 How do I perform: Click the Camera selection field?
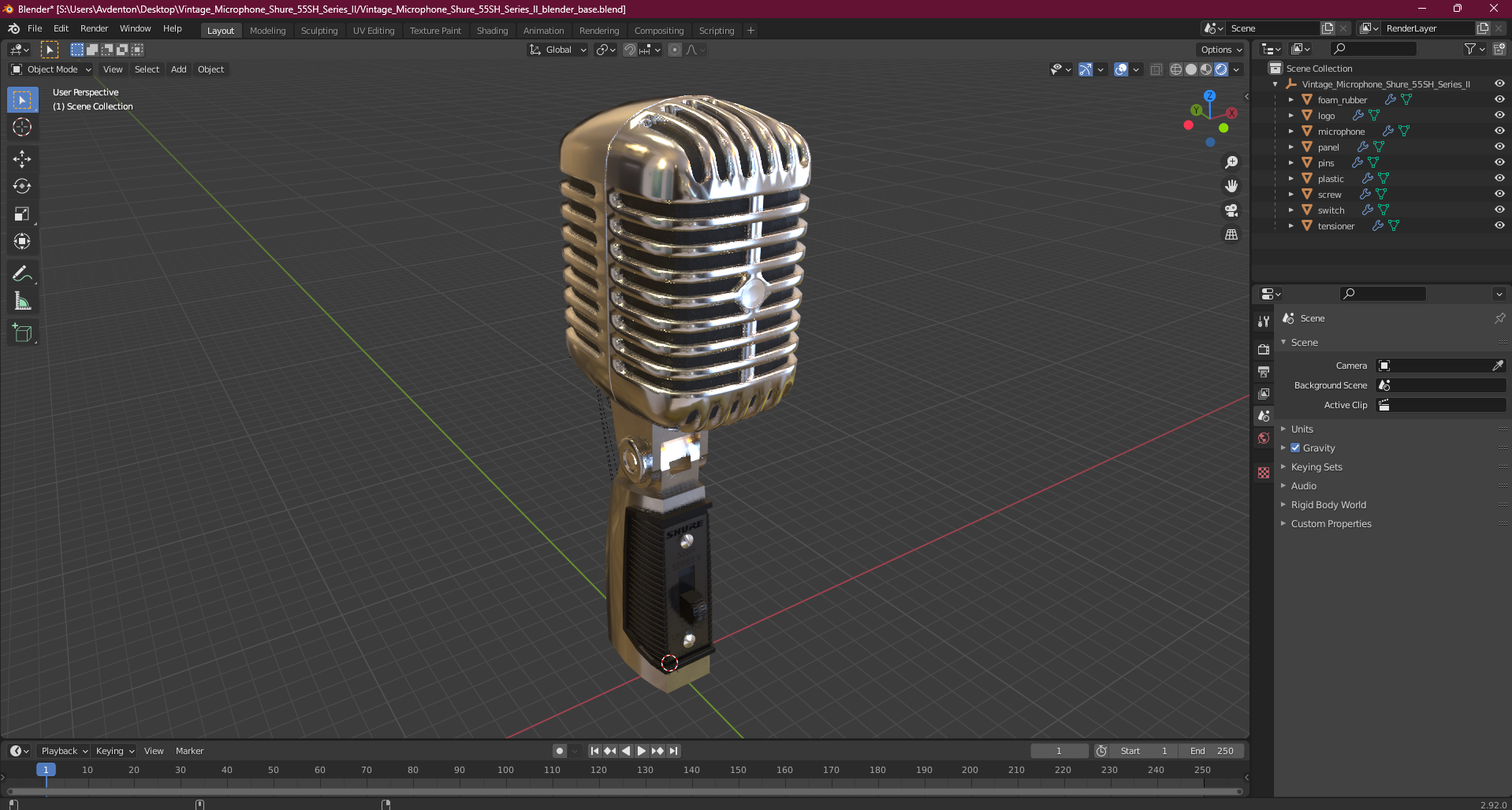coord(1441,366)
